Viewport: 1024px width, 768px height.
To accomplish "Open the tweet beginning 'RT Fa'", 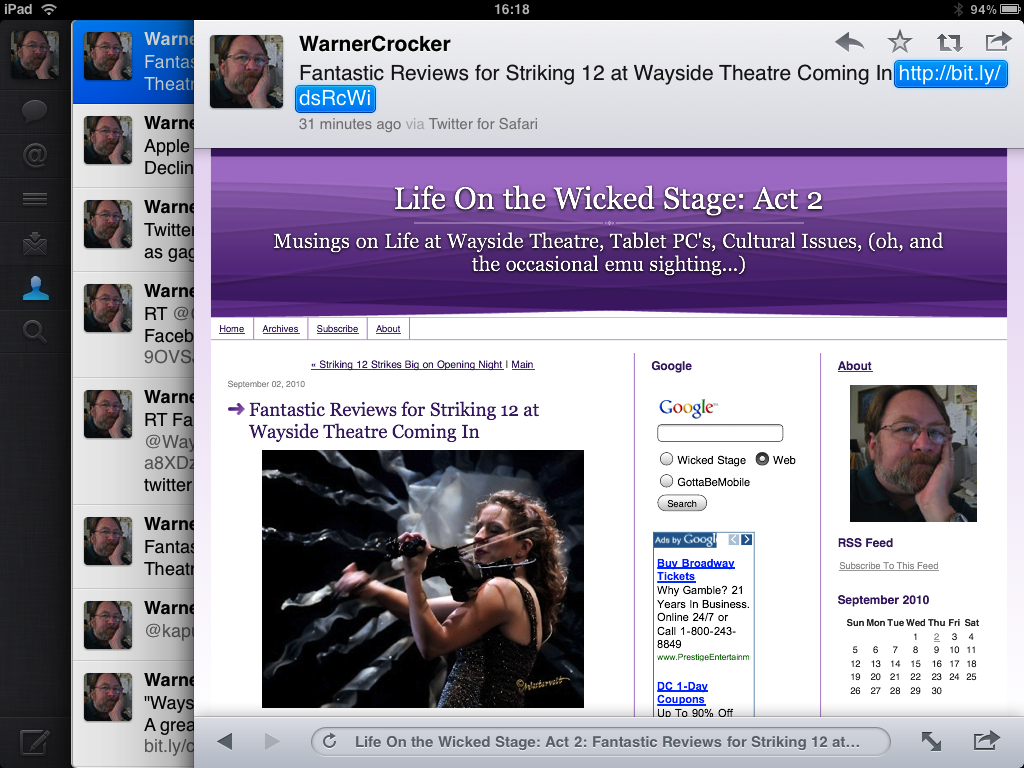I will 133,441.
